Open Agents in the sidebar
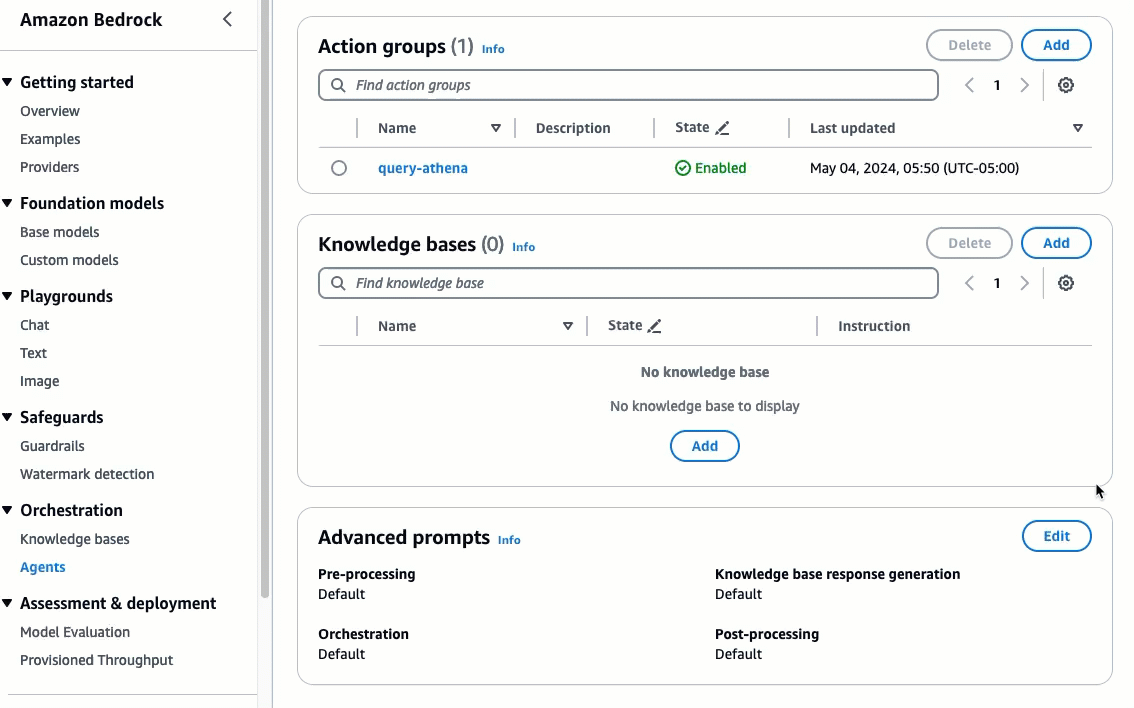 coord(43,567)
